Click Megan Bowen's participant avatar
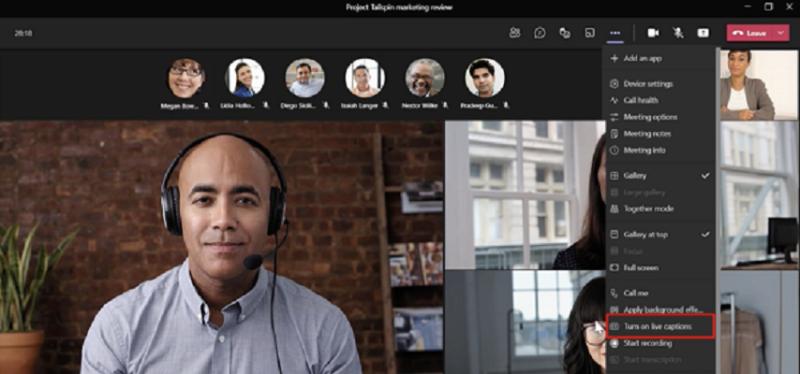This screenshot has width=800, height=374. [186, 78]
